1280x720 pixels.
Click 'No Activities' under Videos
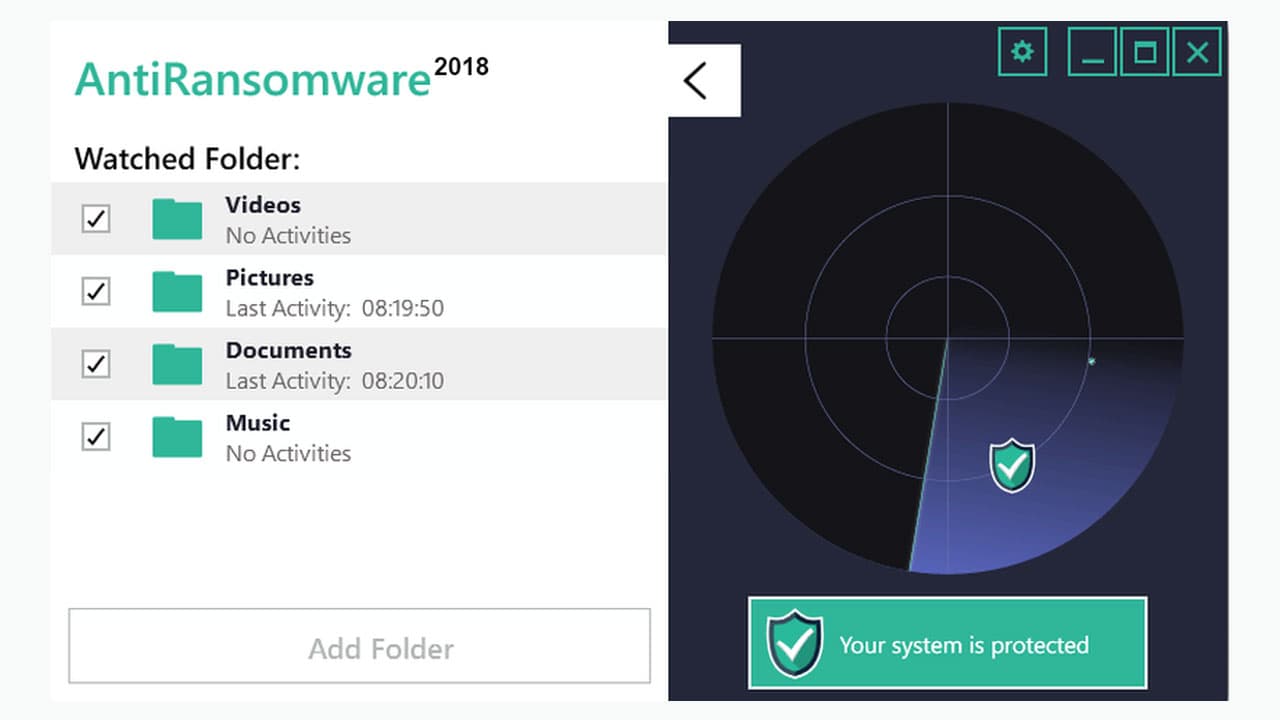(x=288, y=236)
